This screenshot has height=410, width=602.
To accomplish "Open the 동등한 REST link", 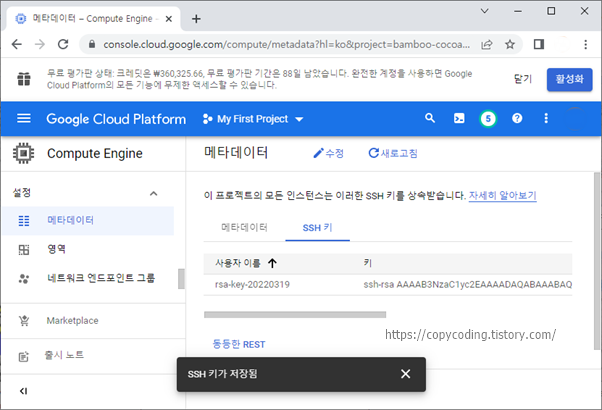I will point(239,344).
